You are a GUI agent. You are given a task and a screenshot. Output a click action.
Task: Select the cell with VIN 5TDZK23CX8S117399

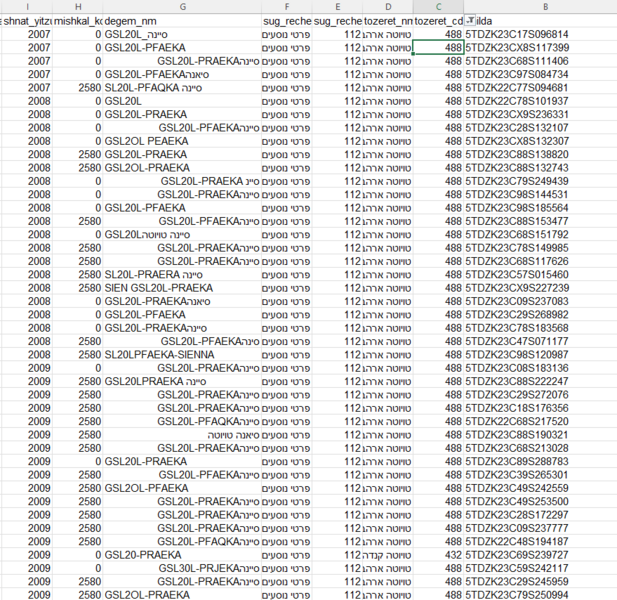tap(540, 48)
